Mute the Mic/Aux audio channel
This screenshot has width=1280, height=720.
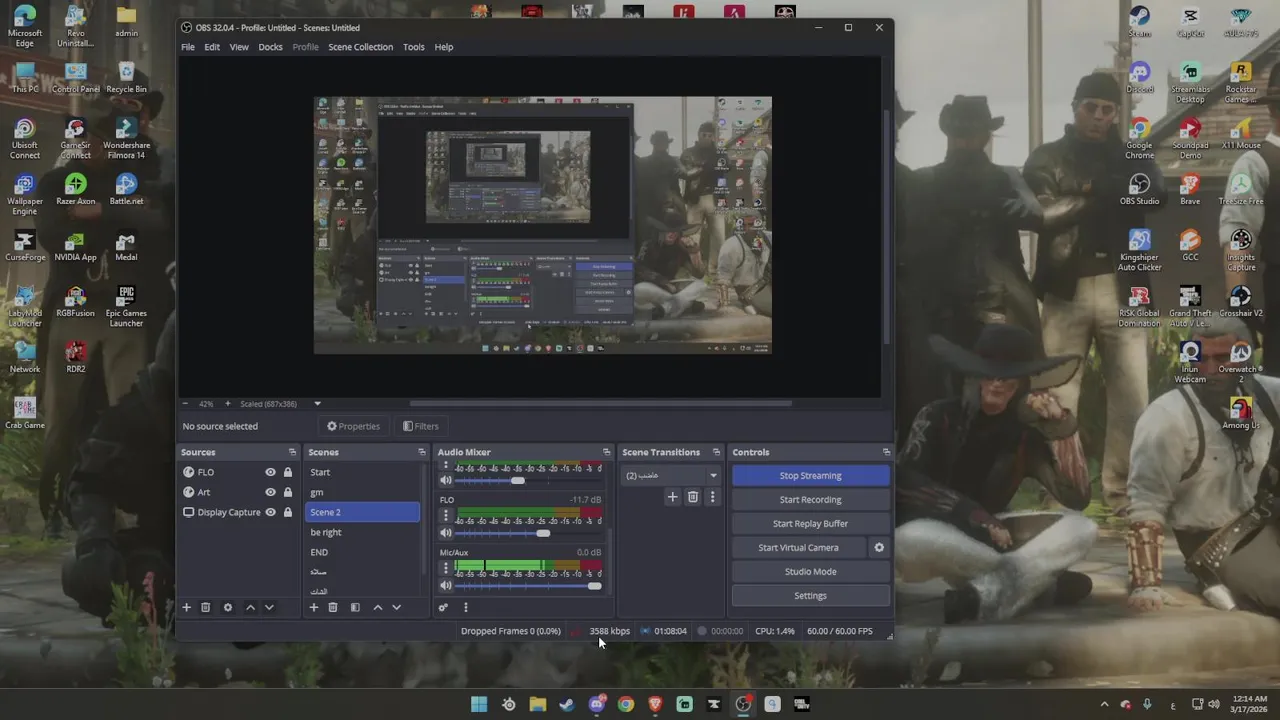coord(446,585)
